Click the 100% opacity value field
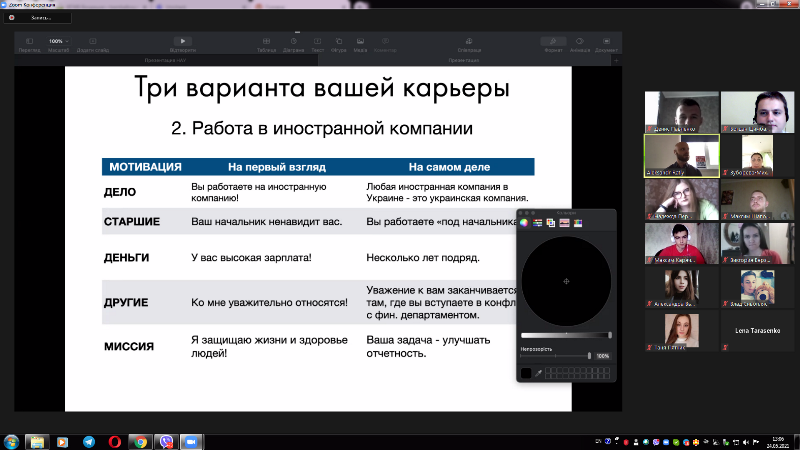 coord(603,356)
